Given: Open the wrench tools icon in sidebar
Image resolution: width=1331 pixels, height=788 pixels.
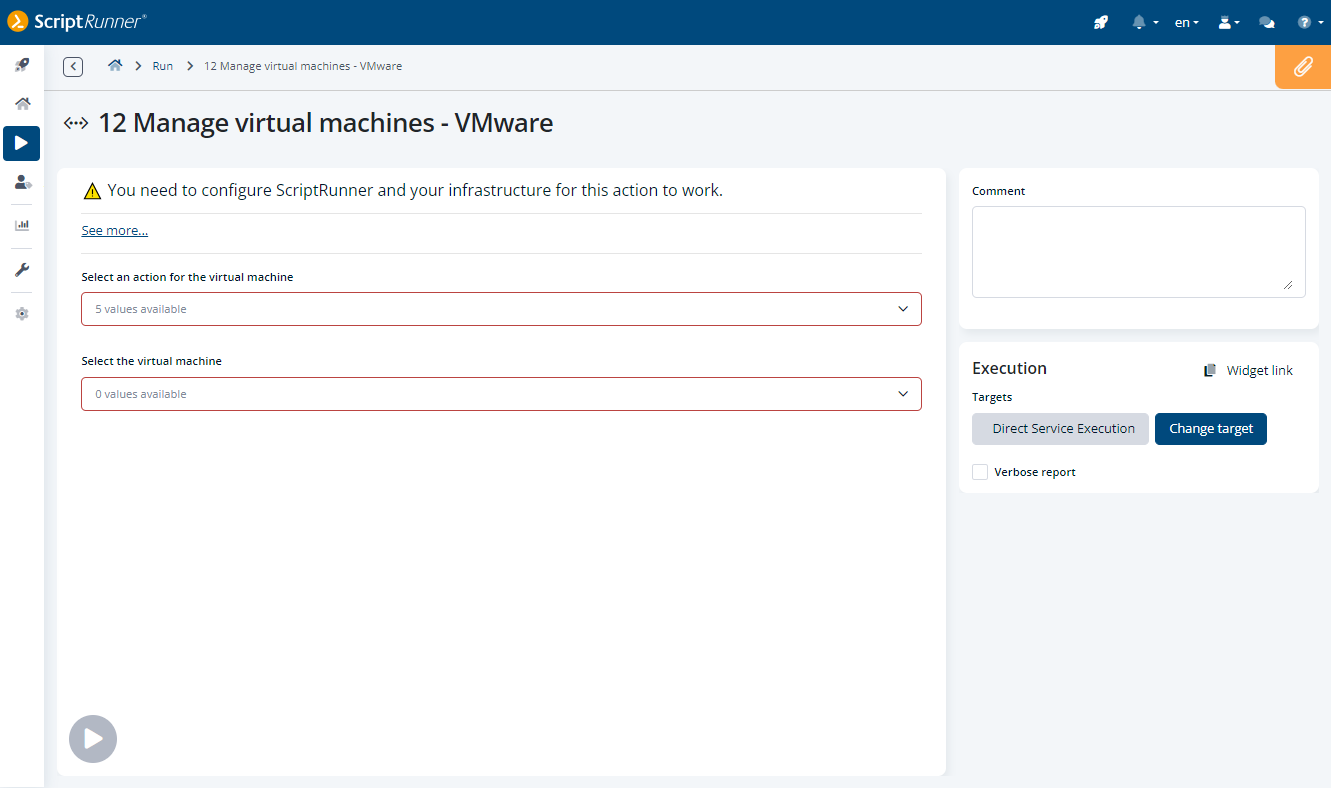Looking at the screenshot, I should pyautogui.click(x=22, y=270).
